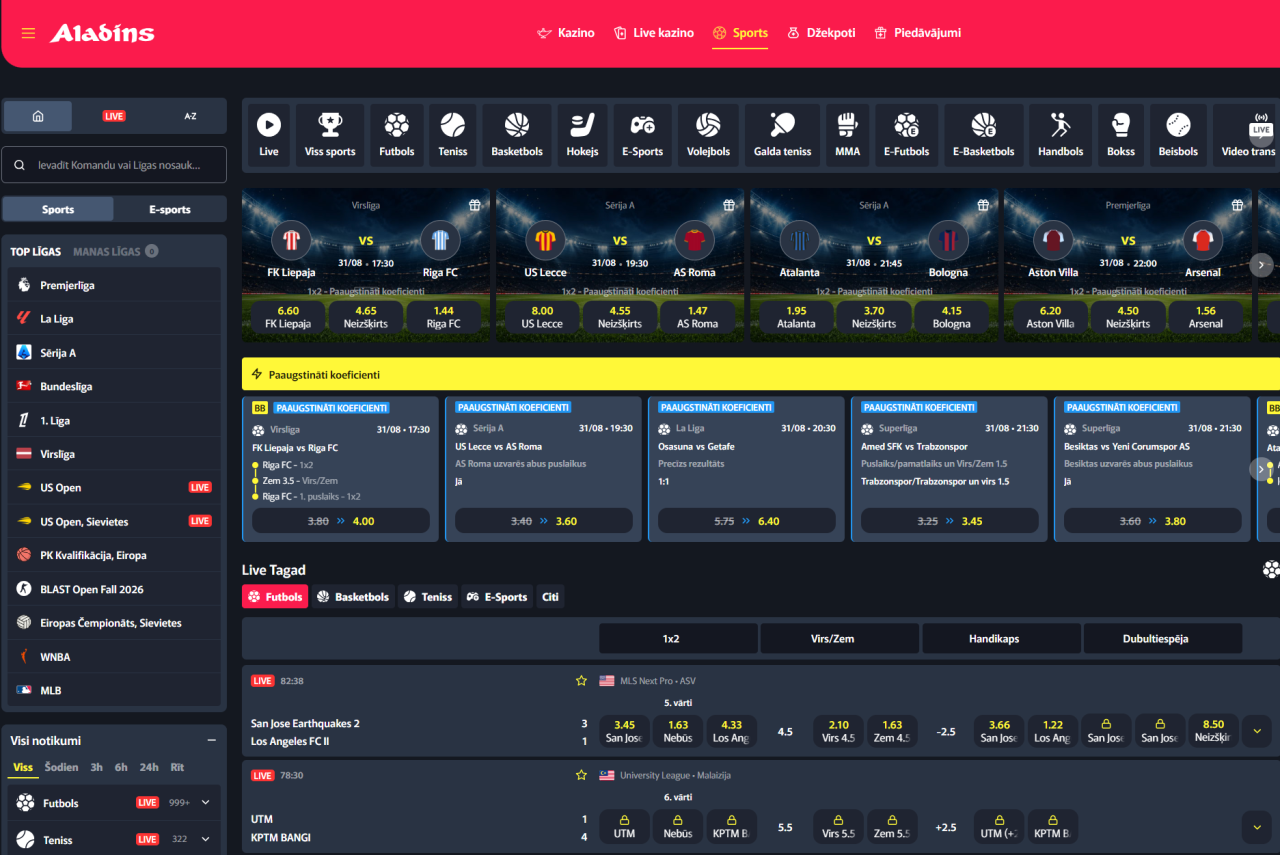Open the hamburger menu next to Aladins logo

pyautogui.click(x=28, y=33)
